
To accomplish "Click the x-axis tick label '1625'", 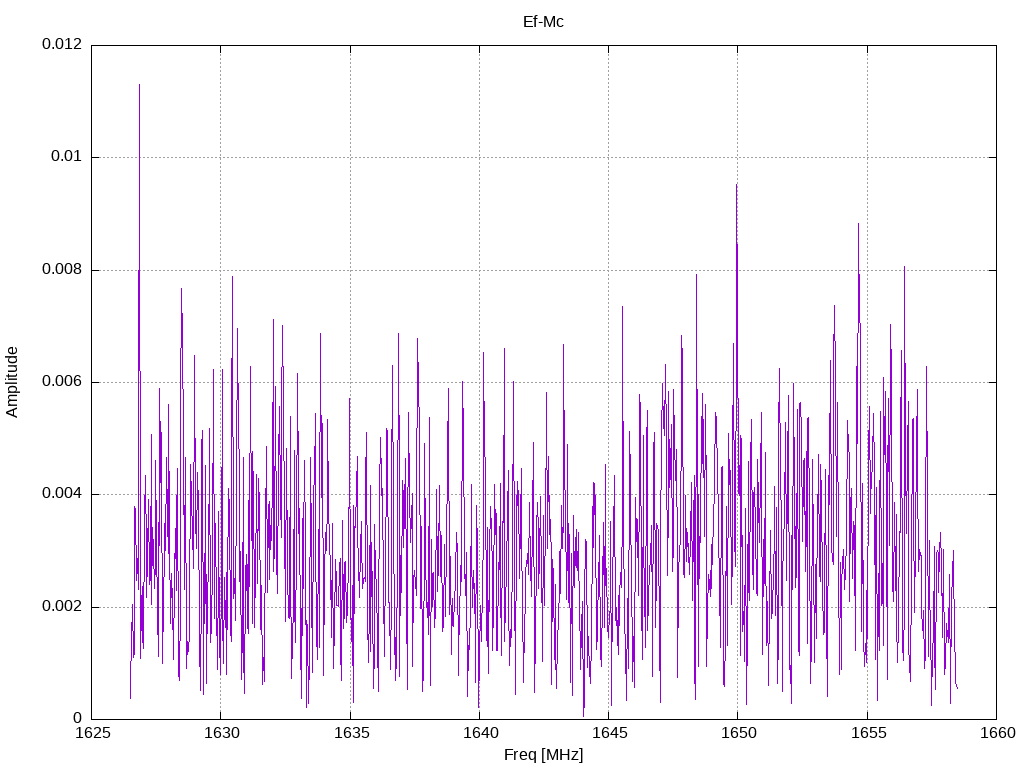I will click(92, 733).
